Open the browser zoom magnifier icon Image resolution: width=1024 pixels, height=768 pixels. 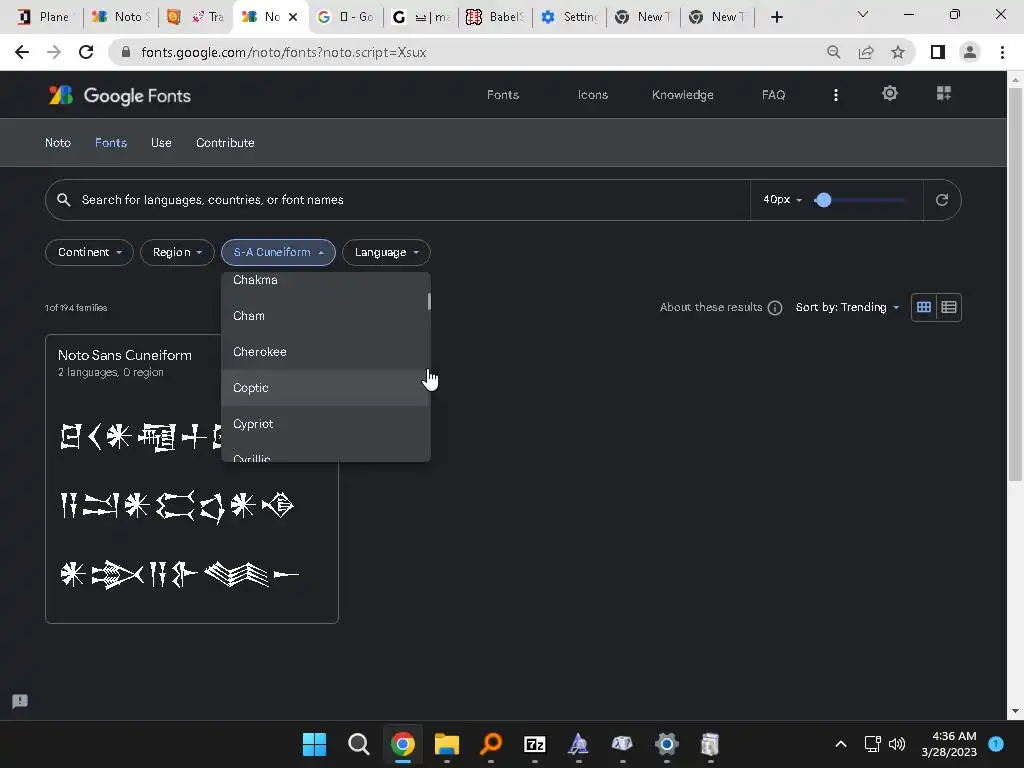(x=833, y=52)
